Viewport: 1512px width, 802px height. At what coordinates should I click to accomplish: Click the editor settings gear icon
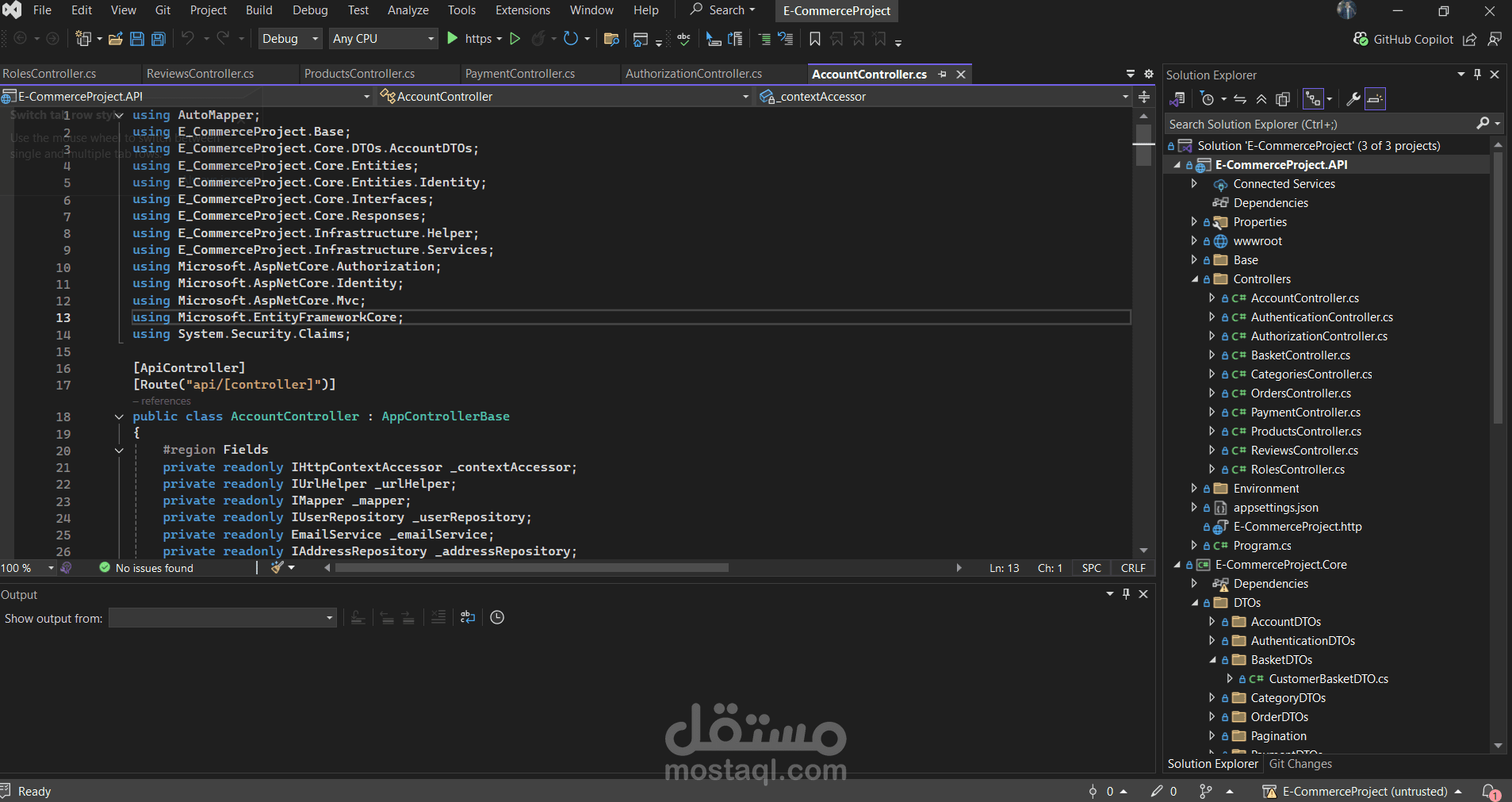[x=1149, y=74]
